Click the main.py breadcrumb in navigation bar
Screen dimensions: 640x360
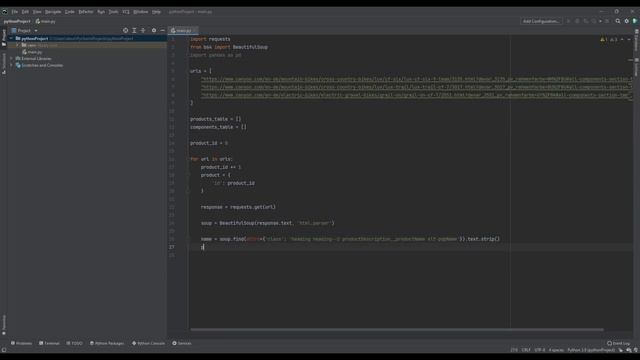click(x=45, y=21)
